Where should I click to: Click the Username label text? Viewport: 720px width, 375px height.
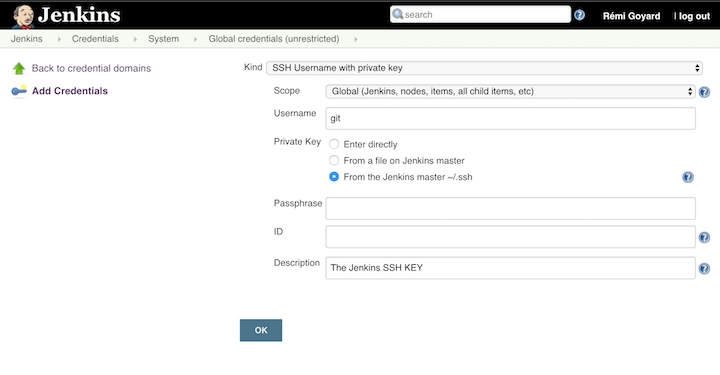(x=295, y=113)
